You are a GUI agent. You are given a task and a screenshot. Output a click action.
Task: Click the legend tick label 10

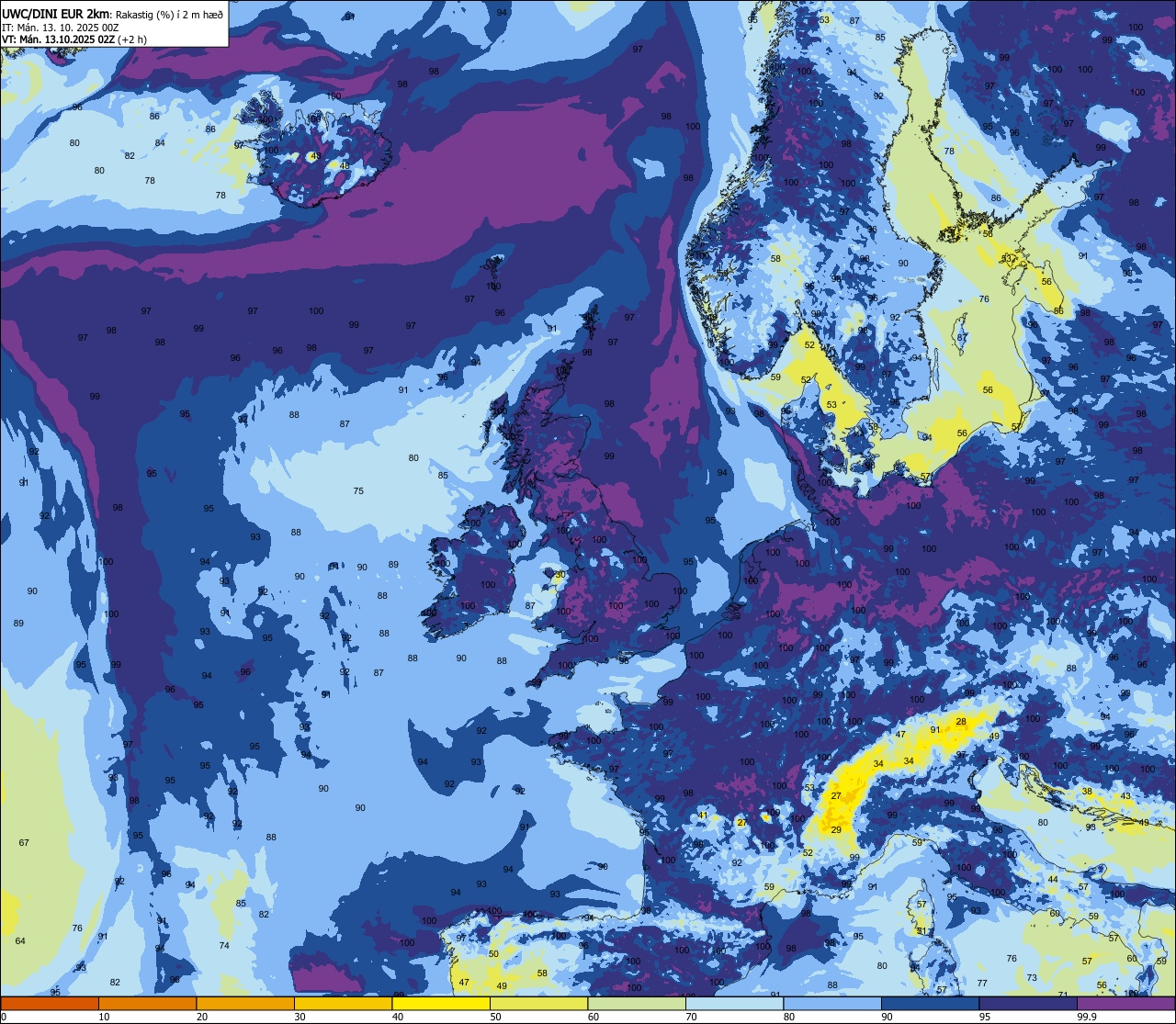click(x=104, y=1017)
